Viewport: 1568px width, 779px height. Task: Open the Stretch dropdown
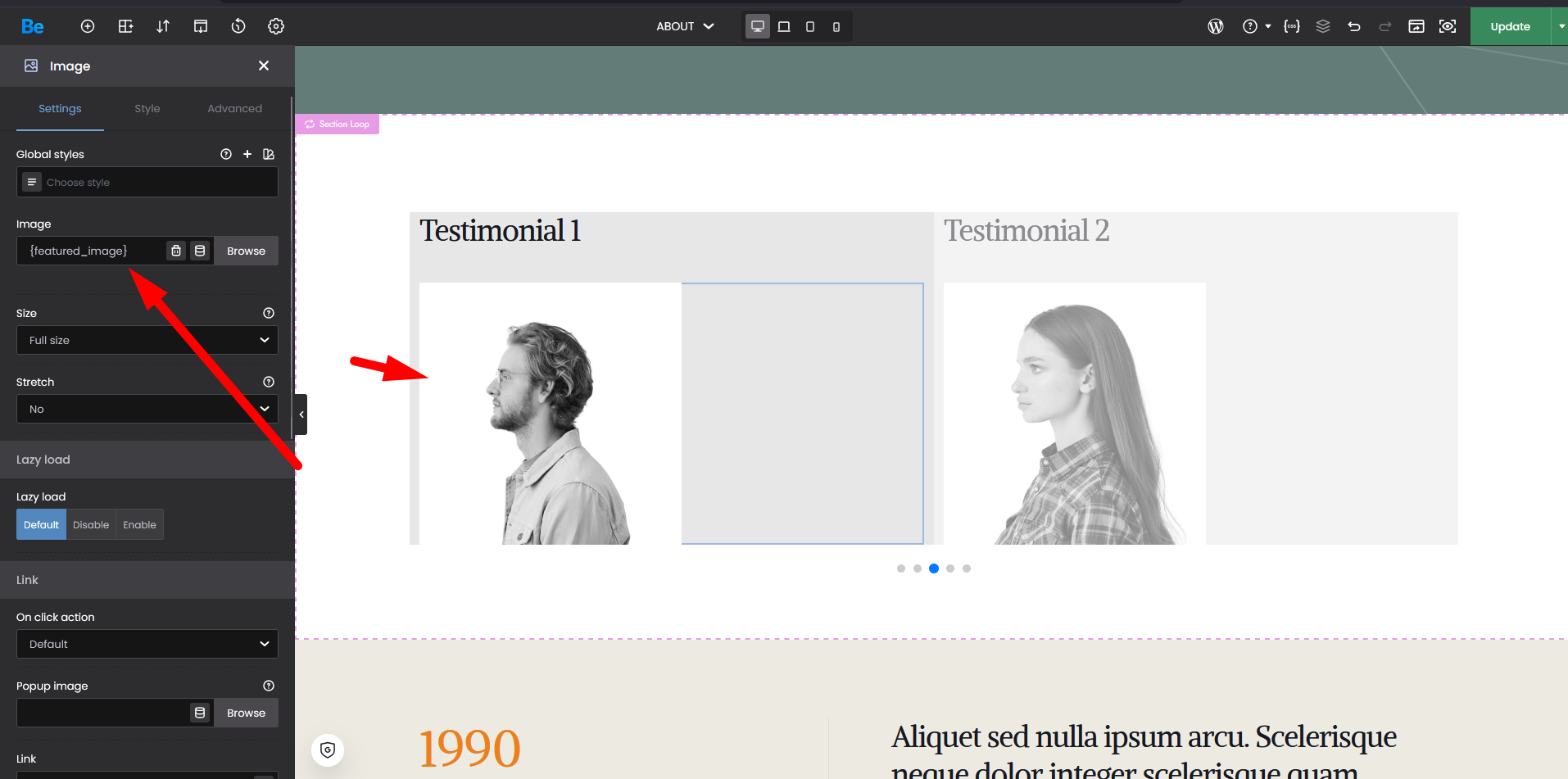pos(147,409)
